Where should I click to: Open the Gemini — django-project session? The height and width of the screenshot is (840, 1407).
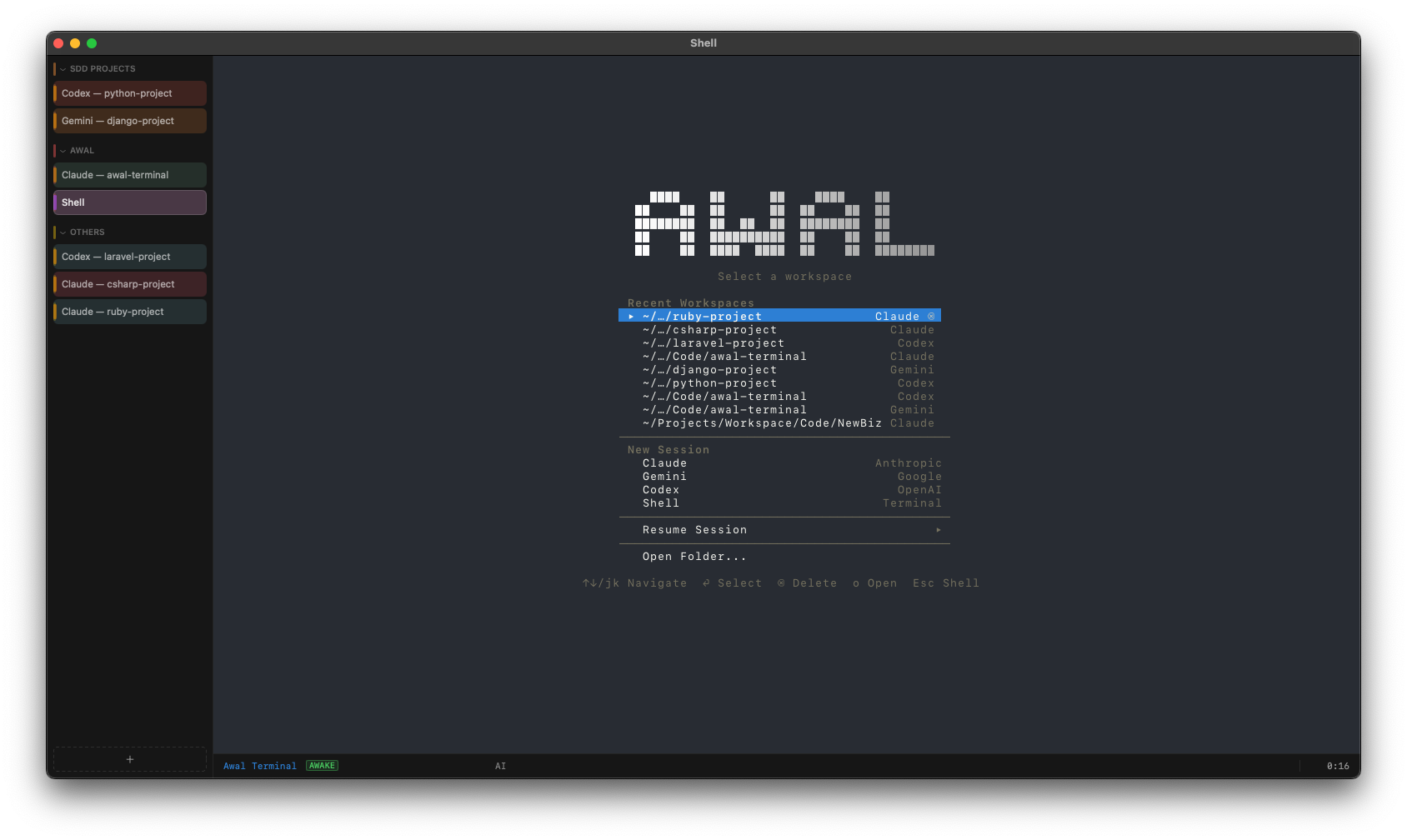pyautogui.click(x=129, y=121)
